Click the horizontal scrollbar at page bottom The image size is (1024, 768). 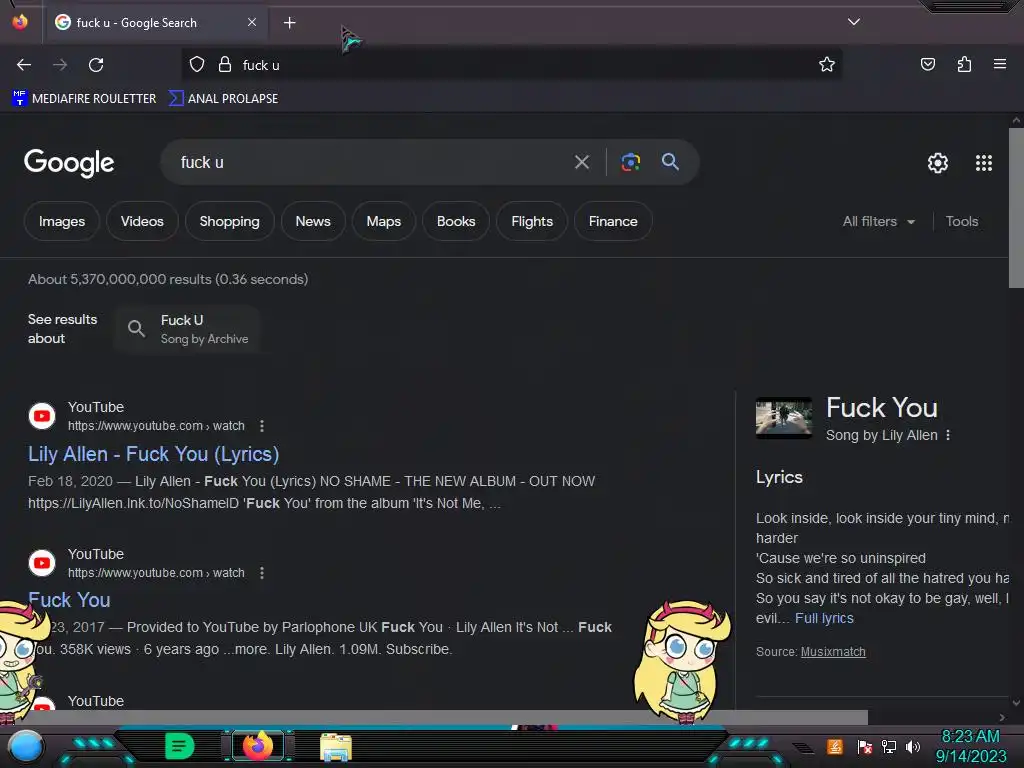point(434,717)
